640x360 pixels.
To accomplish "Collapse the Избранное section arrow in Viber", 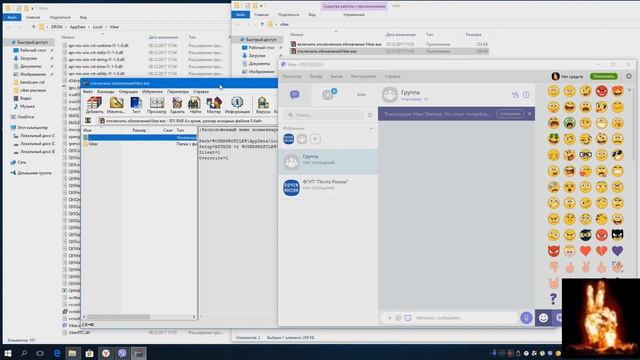I will (371, 128).
